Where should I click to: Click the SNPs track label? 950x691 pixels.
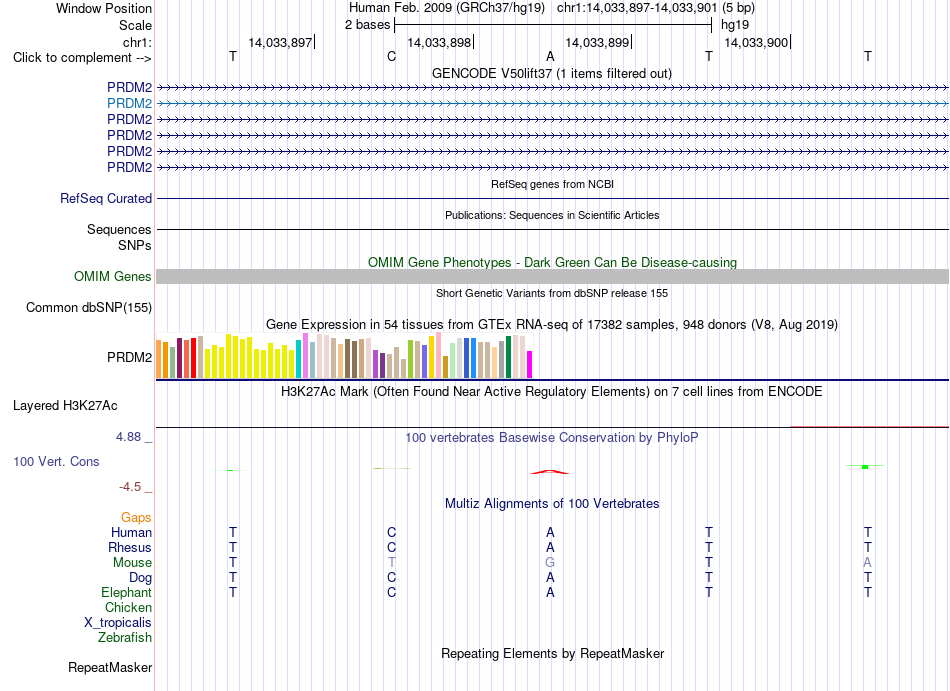[135, 245]
